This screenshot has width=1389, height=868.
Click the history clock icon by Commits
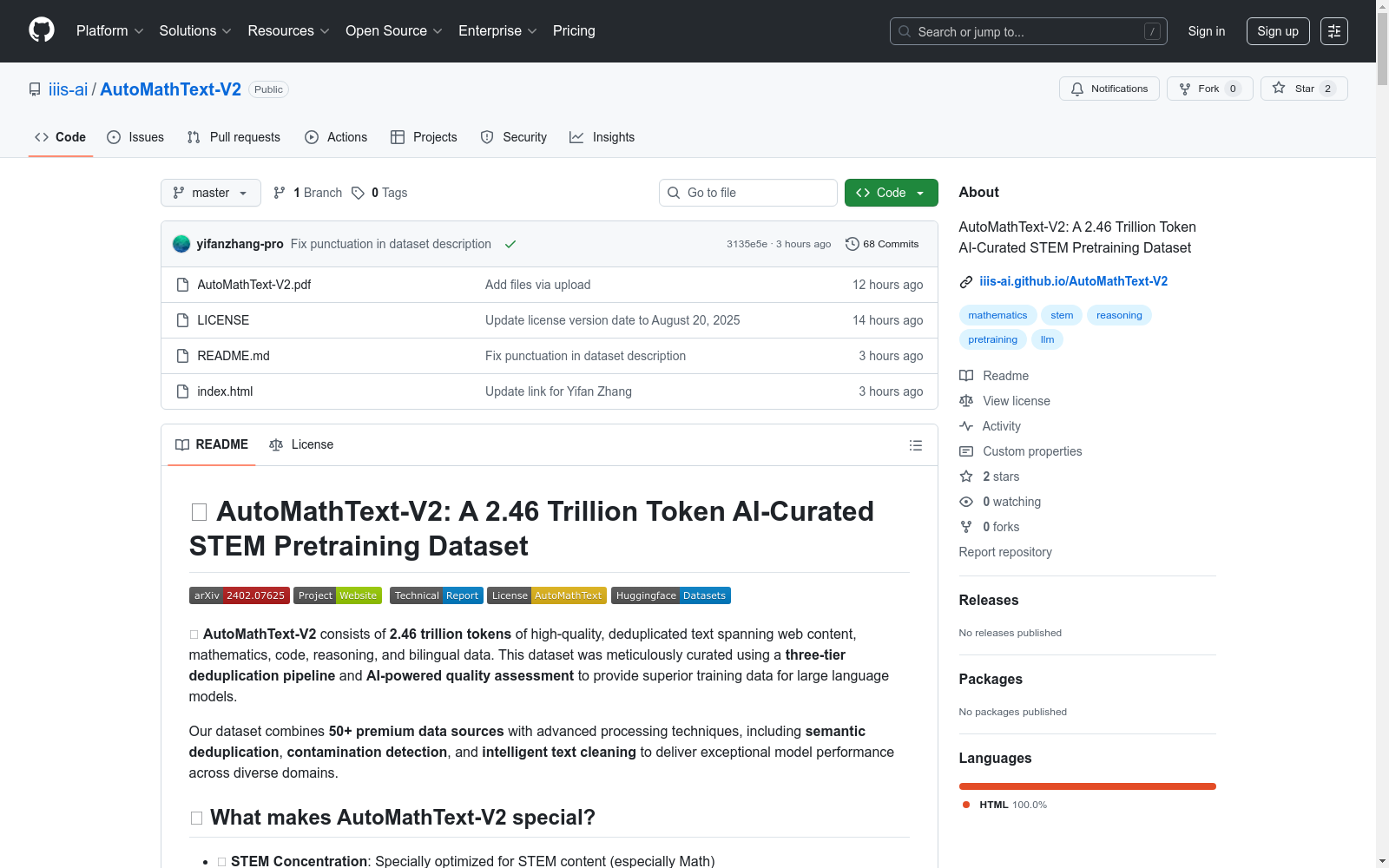[852, 244]
